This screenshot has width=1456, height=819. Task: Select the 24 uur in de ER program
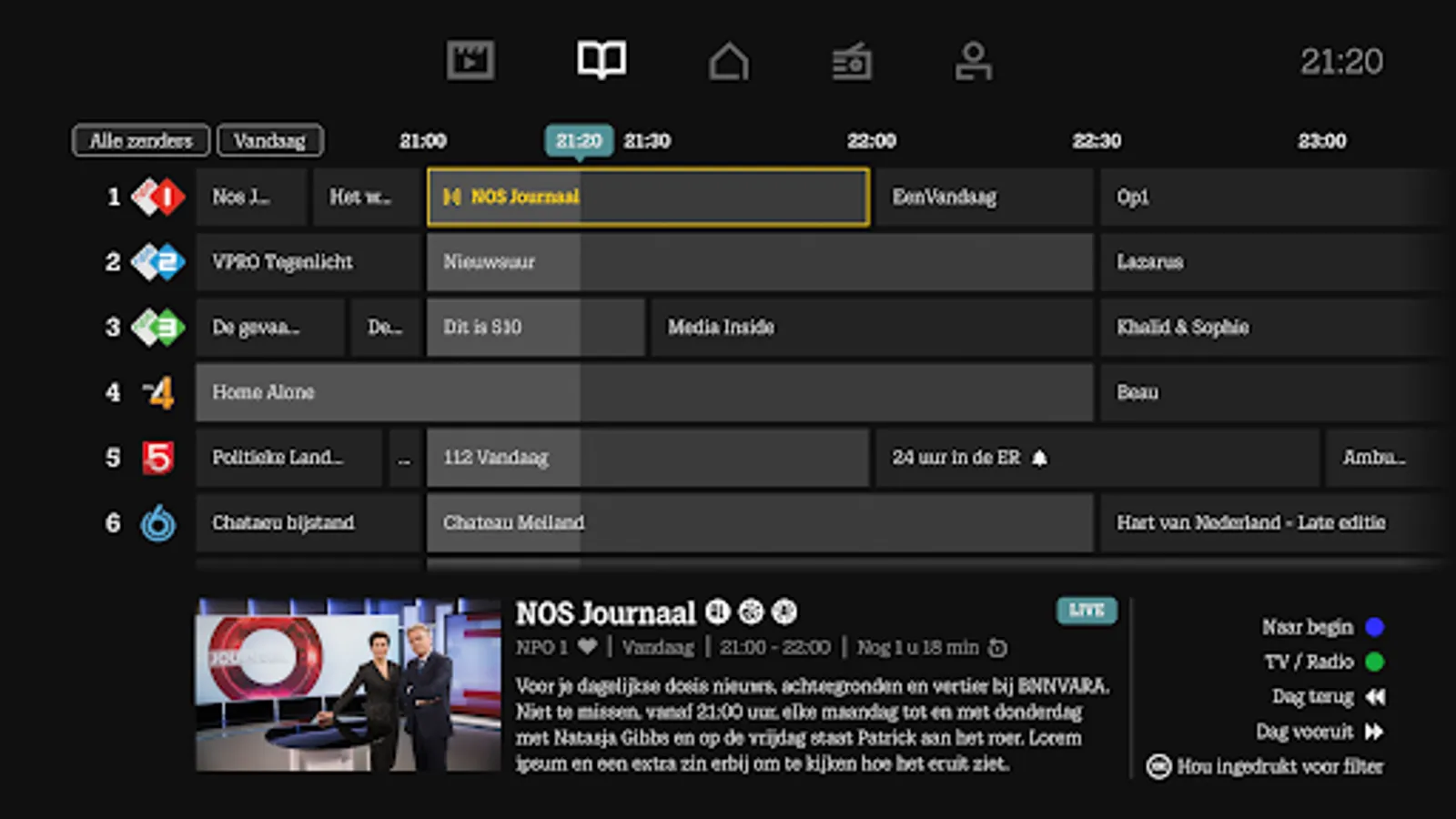1097,458
